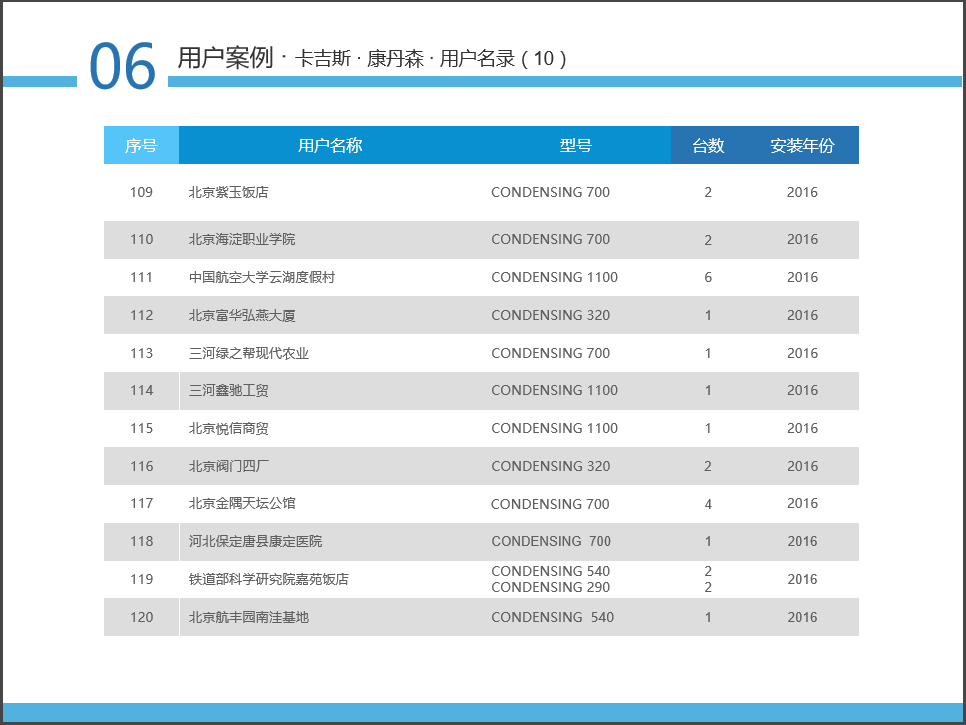Select row number 115

coord(141,428)
